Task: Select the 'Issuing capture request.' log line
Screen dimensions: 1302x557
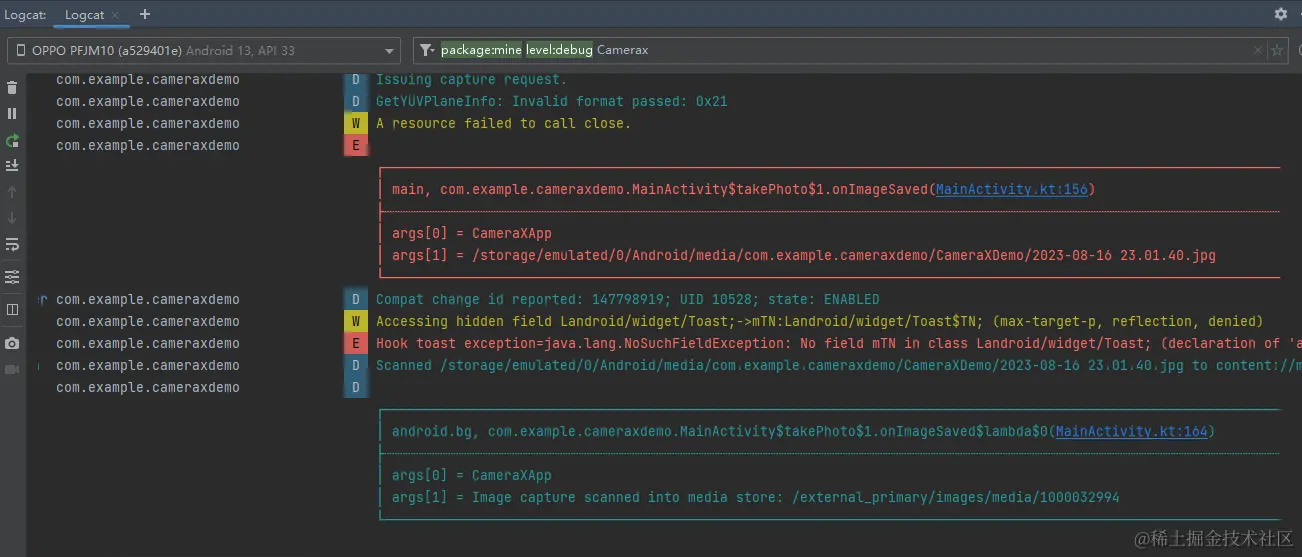Action: click(471, 79)
